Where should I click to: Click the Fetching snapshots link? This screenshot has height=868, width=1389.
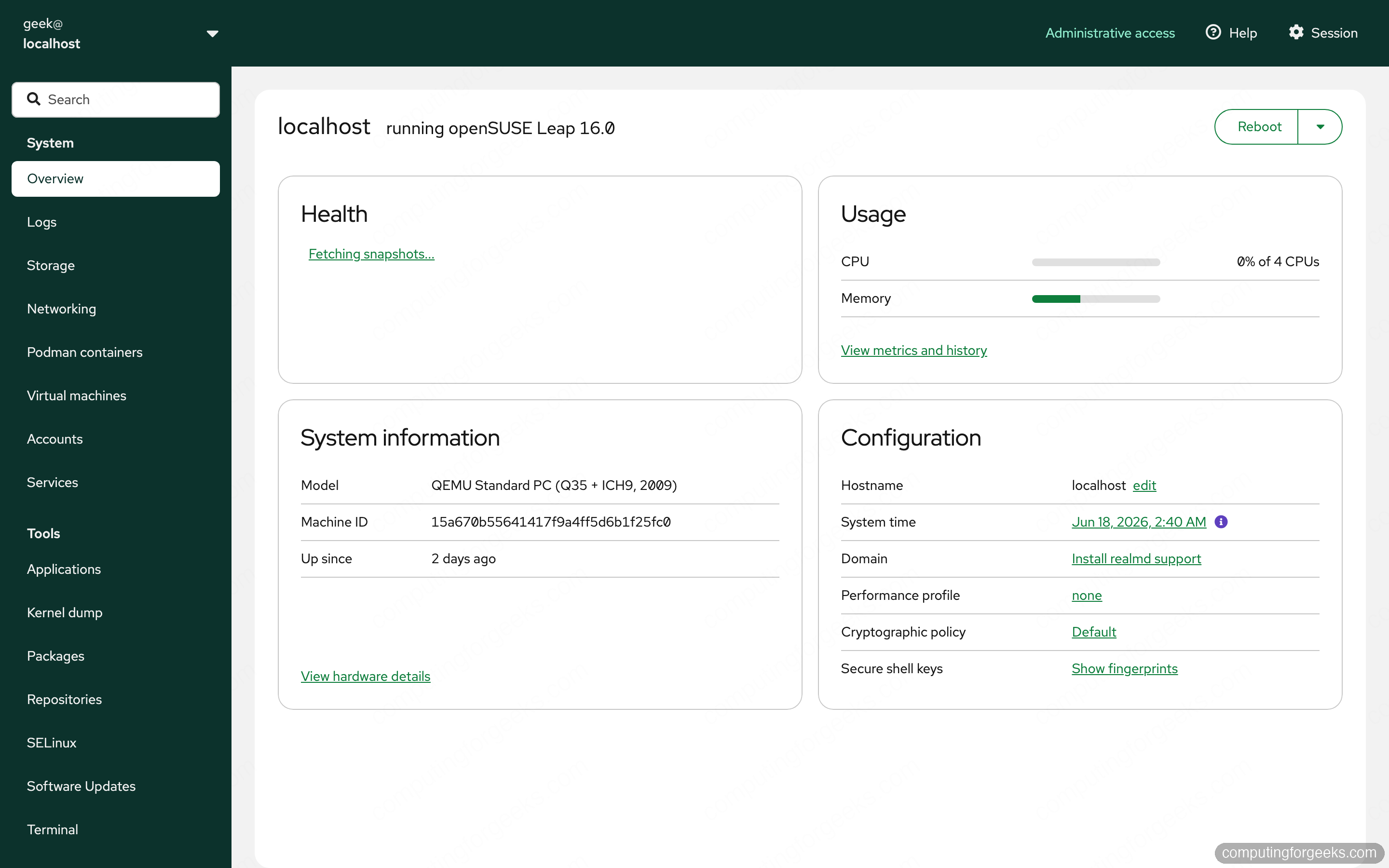pos(371,254)
